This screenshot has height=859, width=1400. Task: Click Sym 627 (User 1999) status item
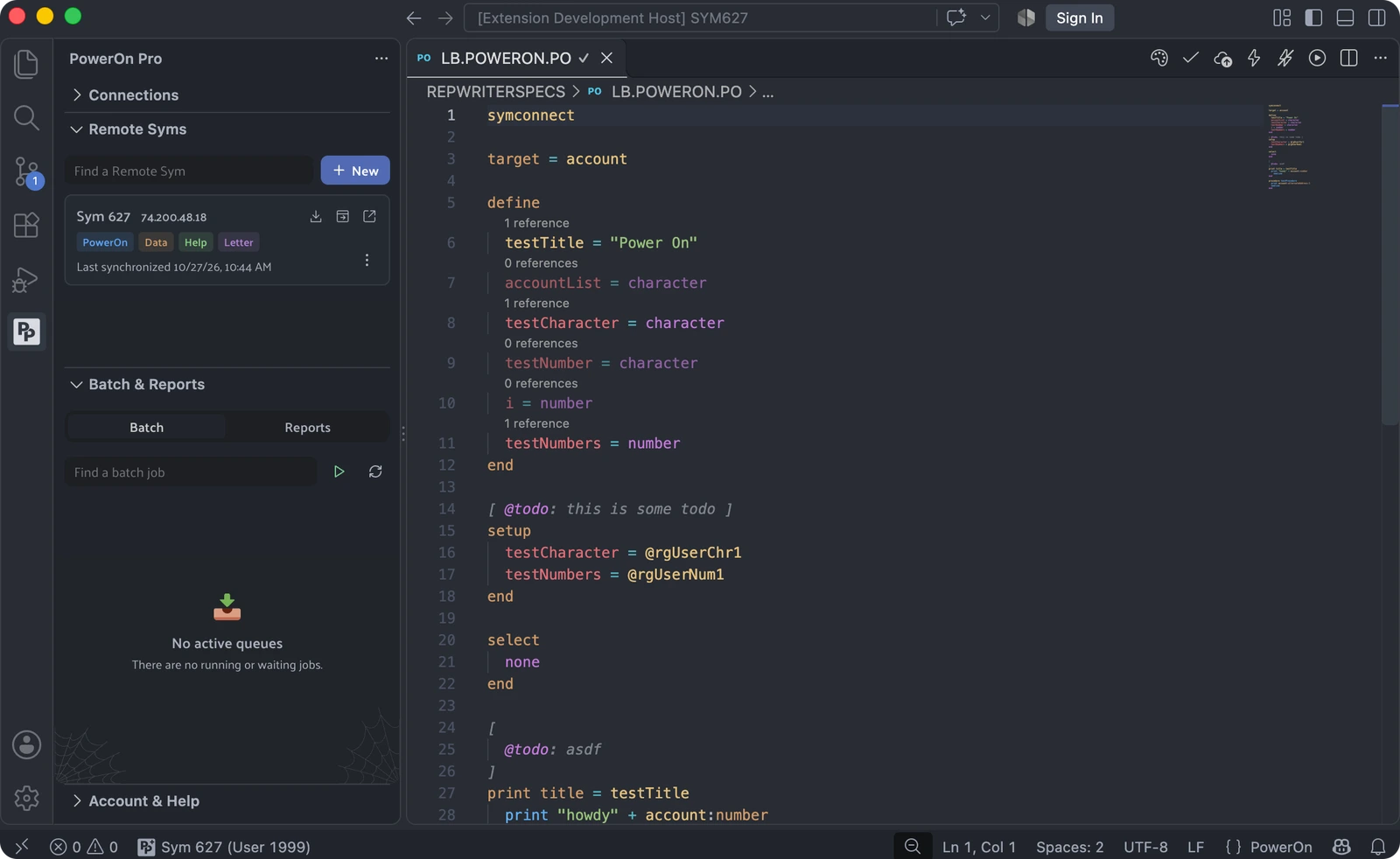click(x=224, y=846)
